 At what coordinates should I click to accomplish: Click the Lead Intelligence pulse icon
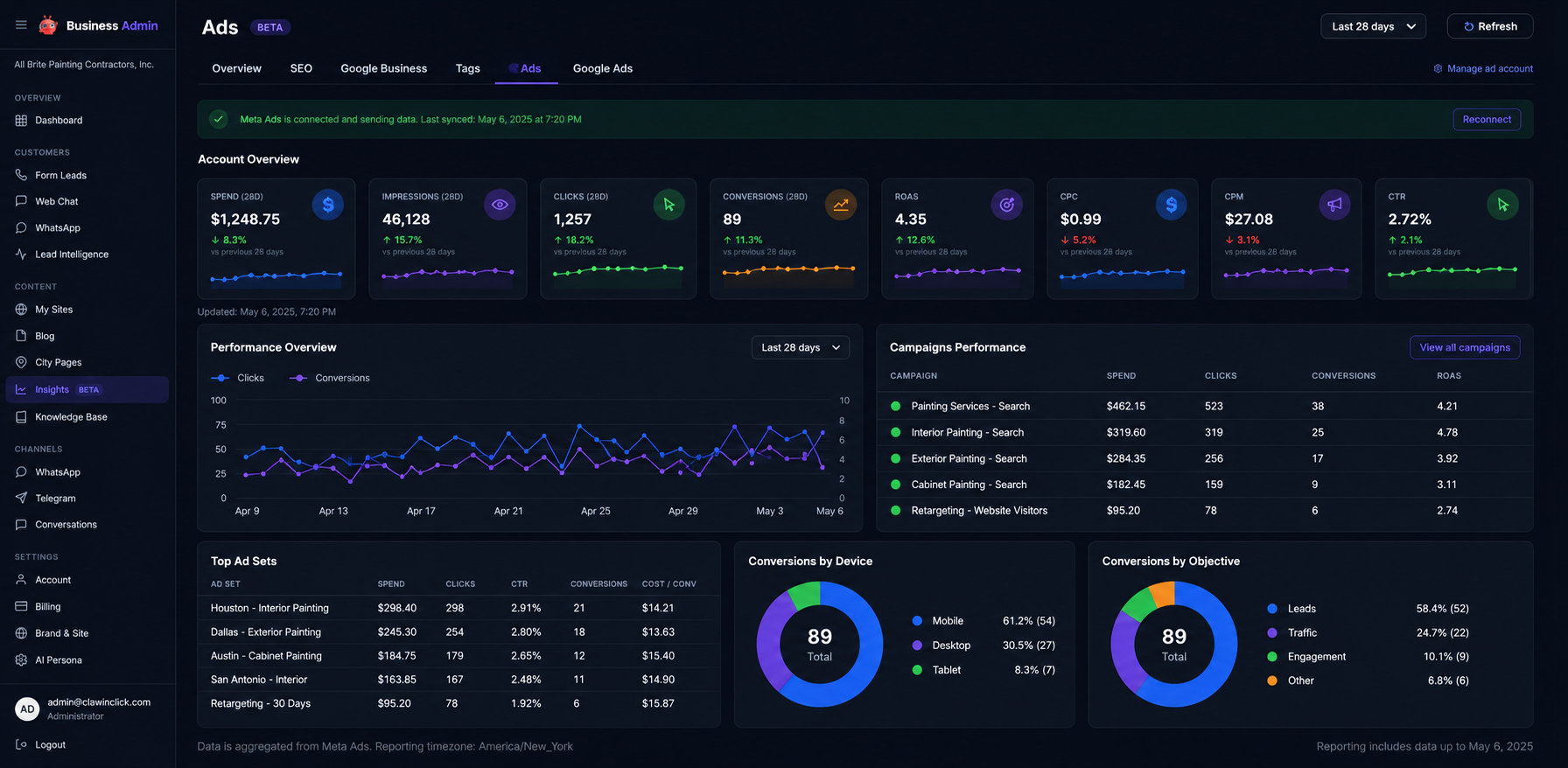pyautogui.click(x=21, y=255)
